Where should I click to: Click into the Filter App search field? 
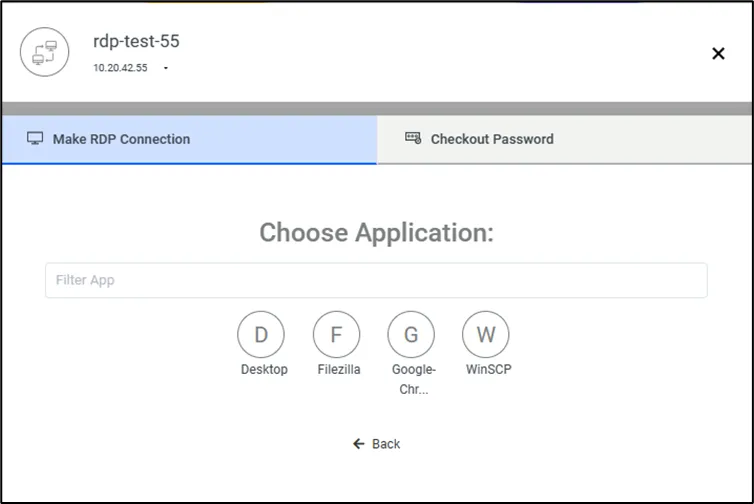coord(376,280)
